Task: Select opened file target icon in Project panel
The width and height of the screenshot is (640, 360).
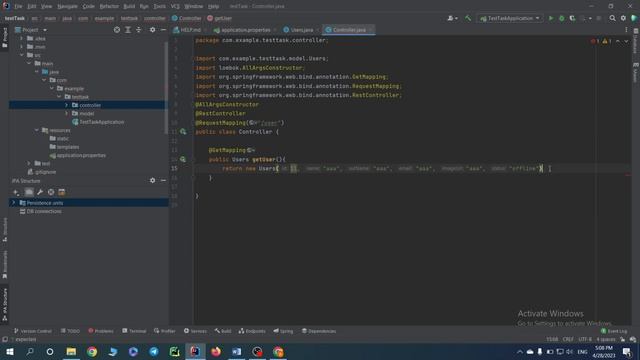Action: tap(117, 30)
